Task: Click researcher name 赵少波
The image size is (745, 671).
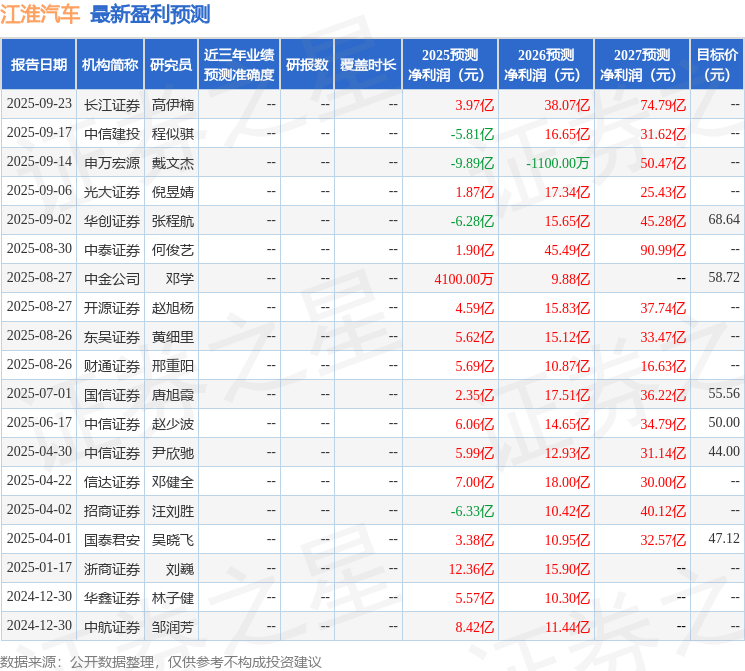Action: 172,424
